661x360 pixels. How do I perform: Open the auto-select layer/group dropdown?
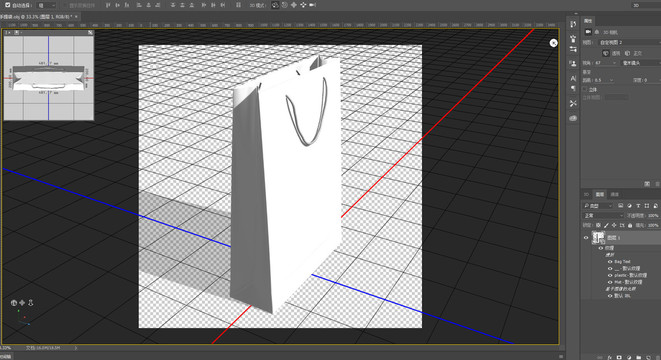pos(46,5)
